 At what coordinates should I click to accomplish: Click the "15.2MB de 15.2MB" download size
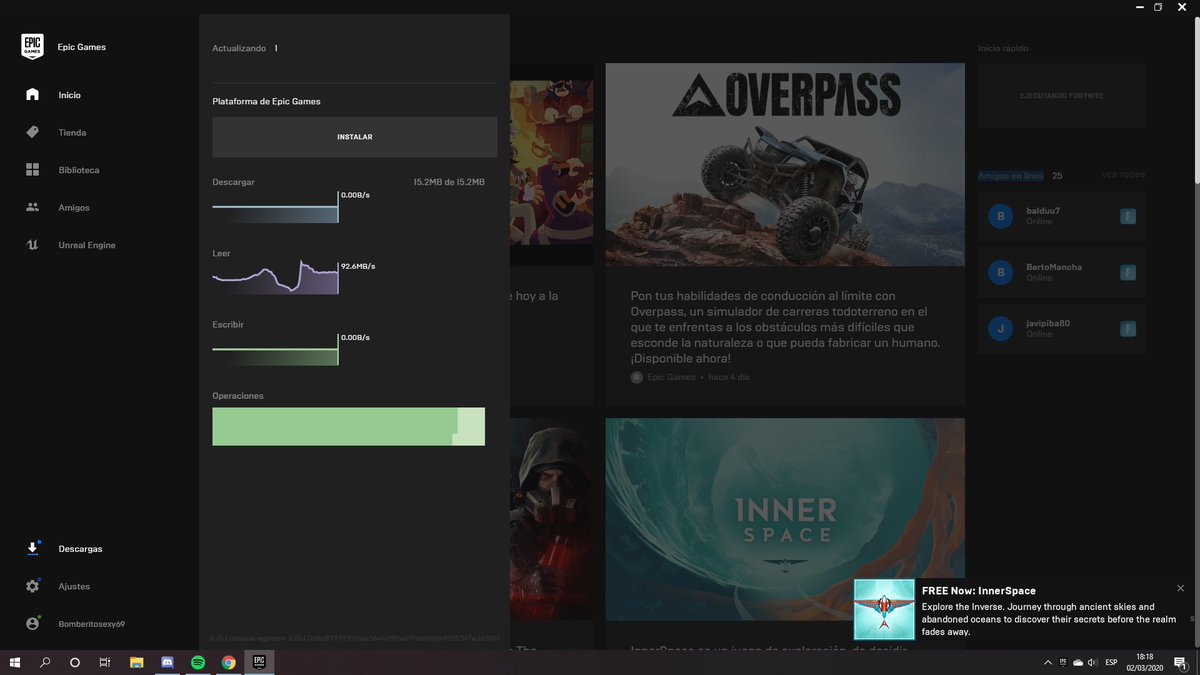(449, 182)
